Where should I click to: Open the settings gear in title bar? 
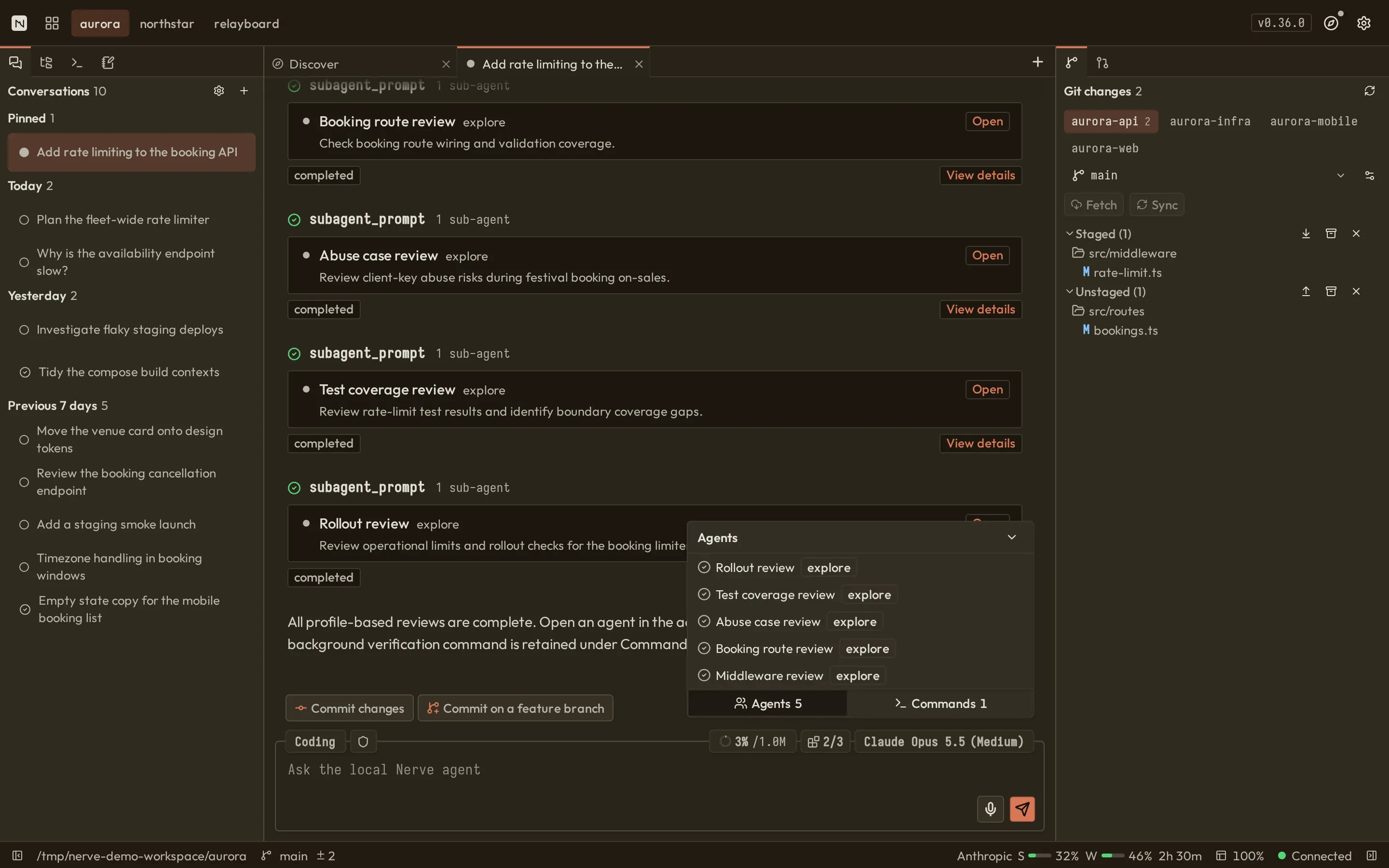(1364, 23)
